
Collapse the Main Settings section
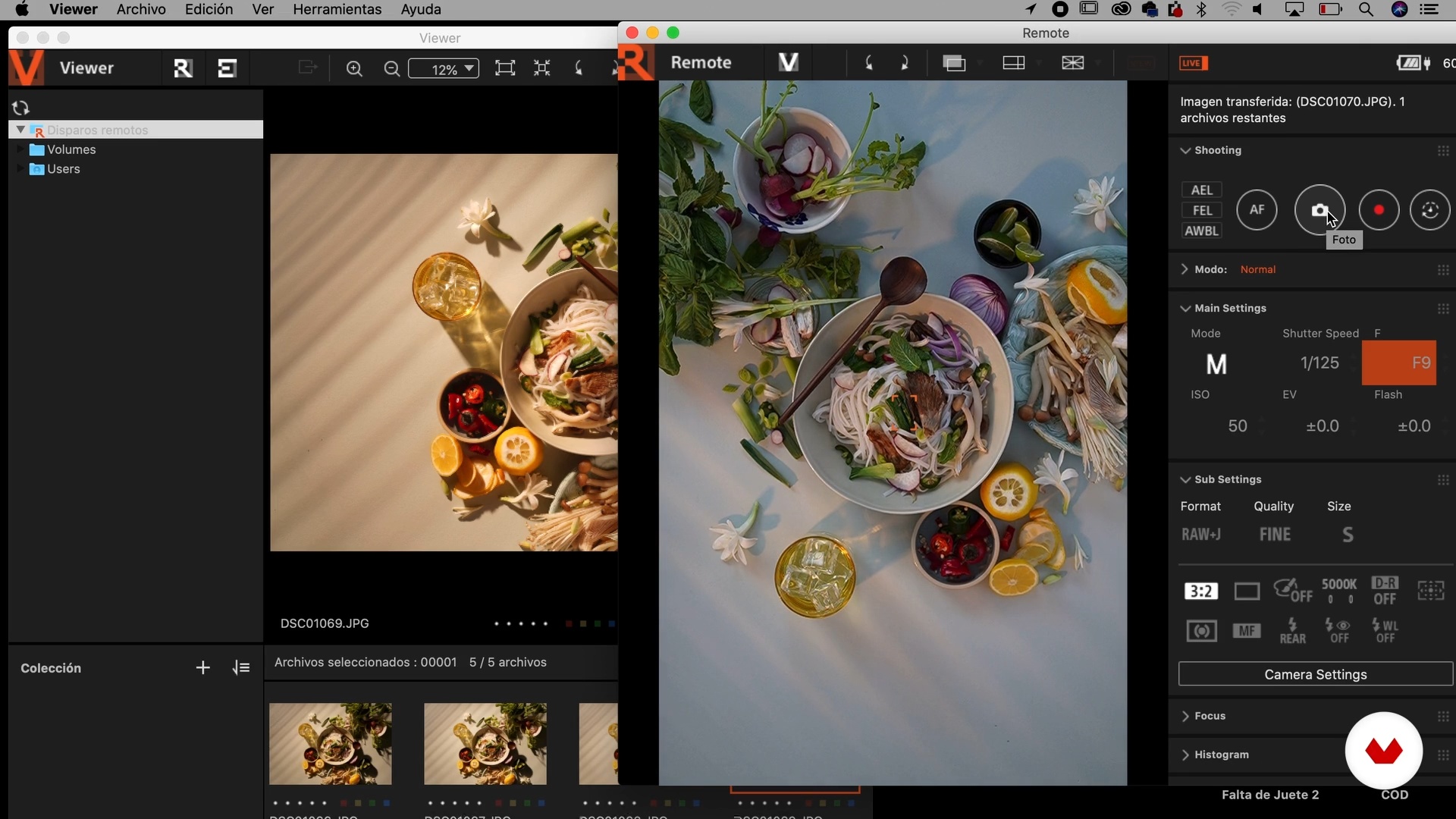1185,308
